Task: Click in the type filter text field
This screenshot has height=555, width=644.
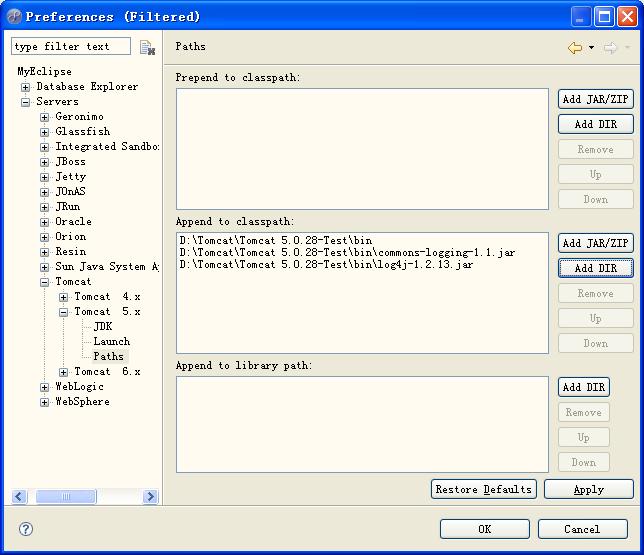Action: tap(70, 47)
